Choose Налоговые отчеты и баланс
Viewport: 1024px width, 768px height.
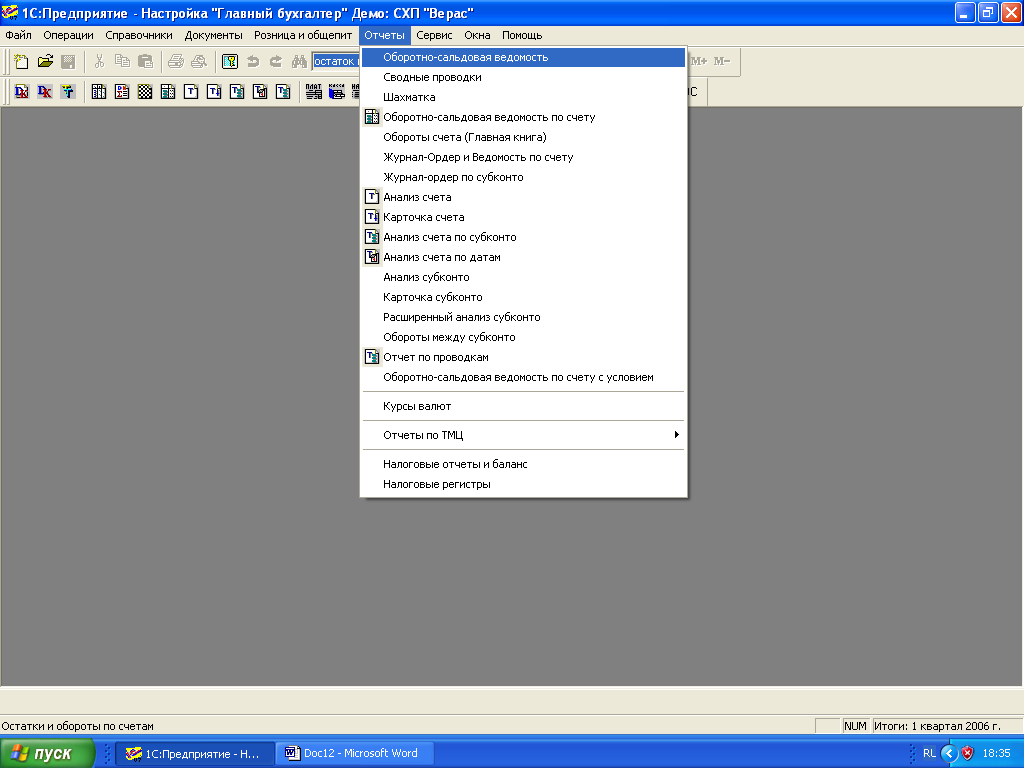tap(523, 464)
